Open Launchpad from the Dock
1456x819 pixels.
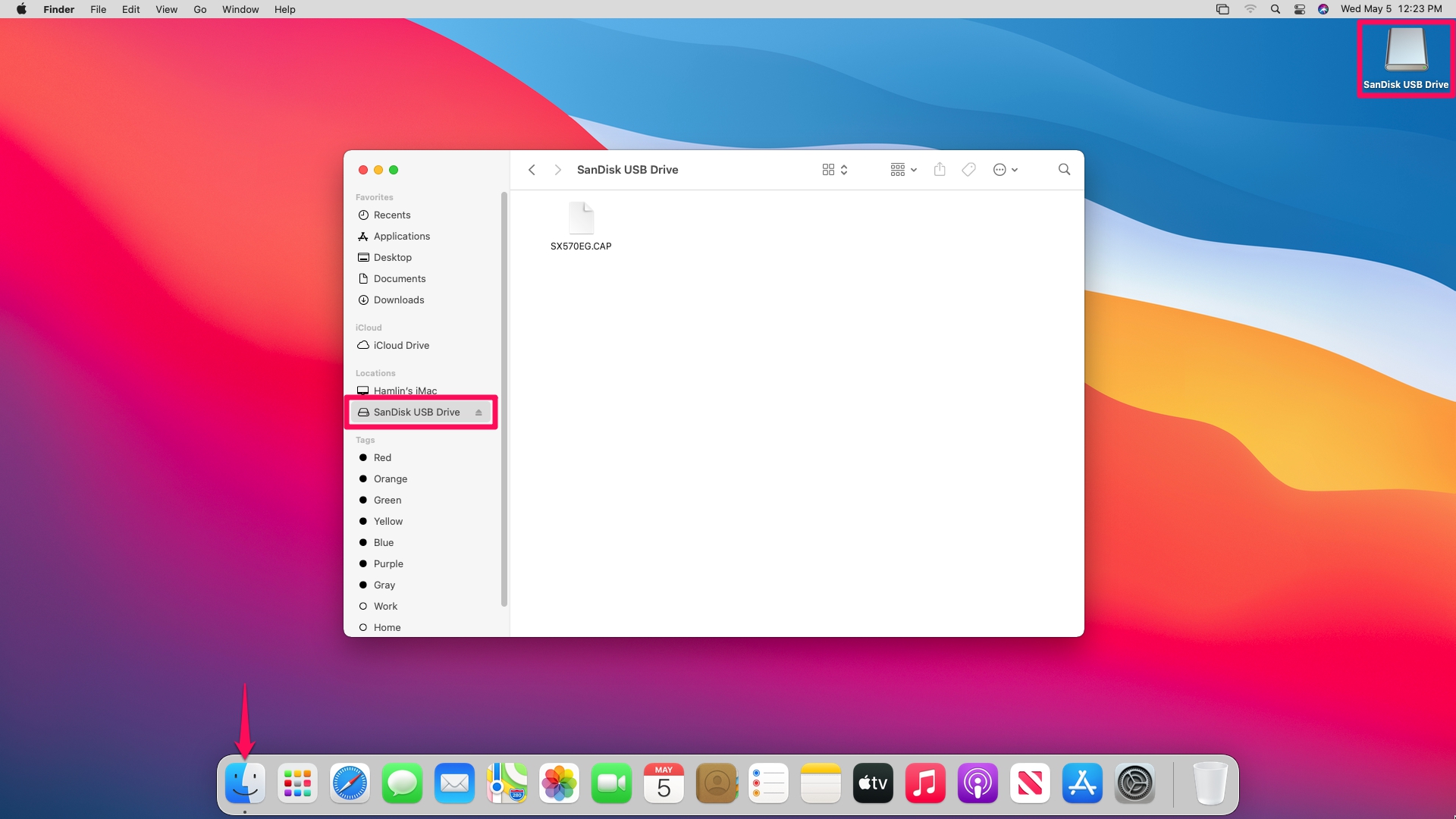coord(297,783)
